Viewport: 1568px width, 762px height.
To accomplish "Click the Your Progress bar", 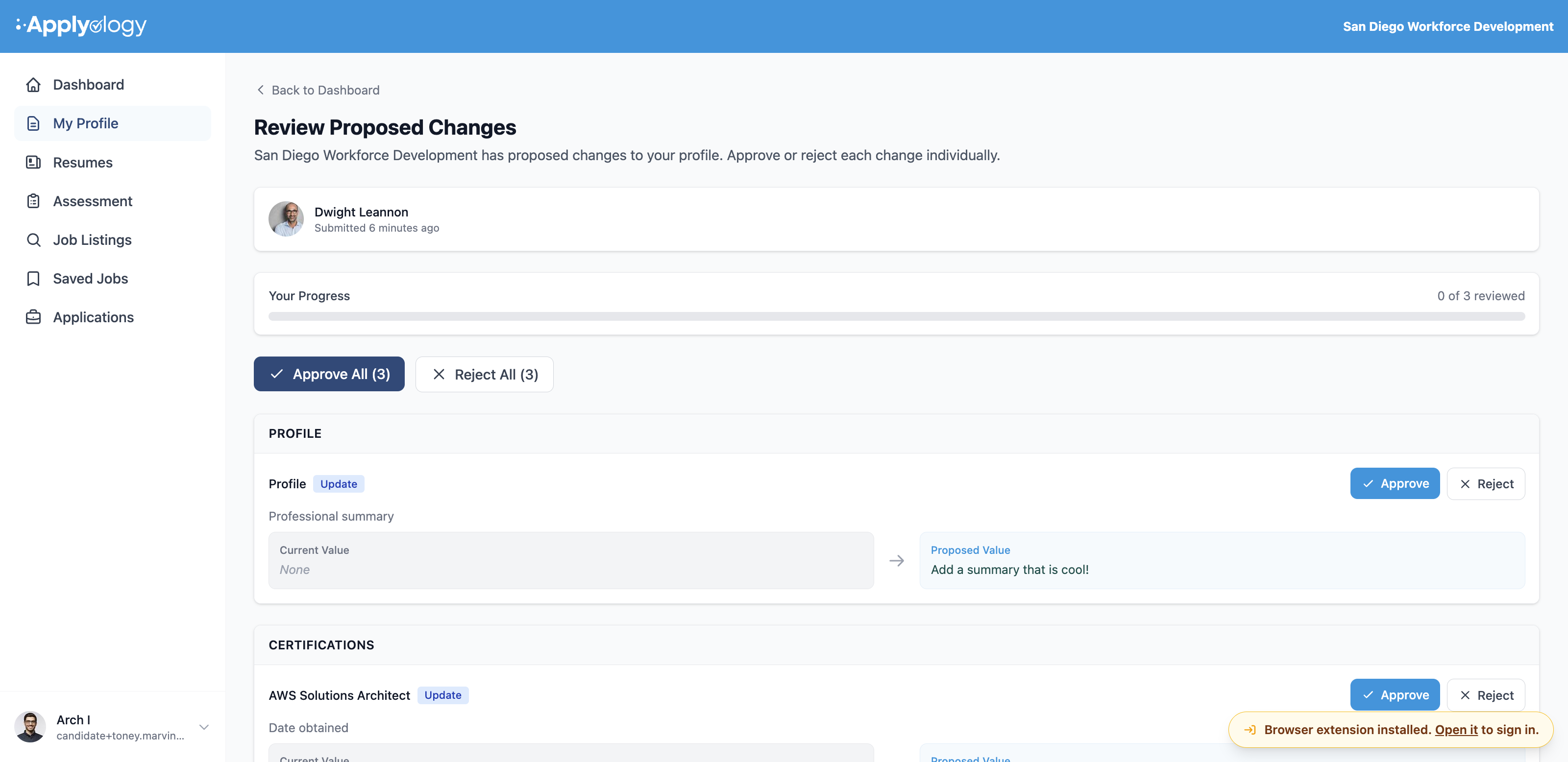I will 897,316.
